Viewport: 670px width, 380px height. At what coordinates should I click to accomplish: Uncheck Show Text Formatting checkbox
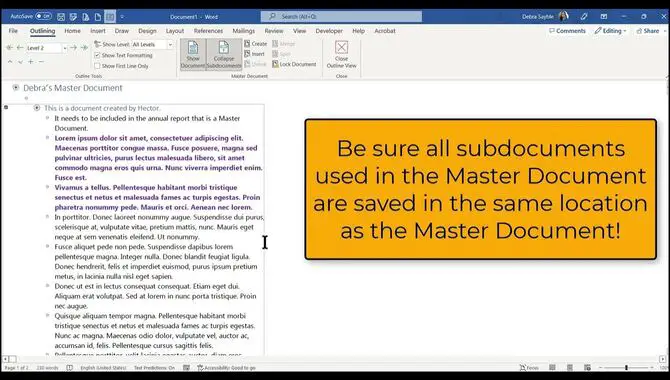pyautogui.click(x=97, y=56)
